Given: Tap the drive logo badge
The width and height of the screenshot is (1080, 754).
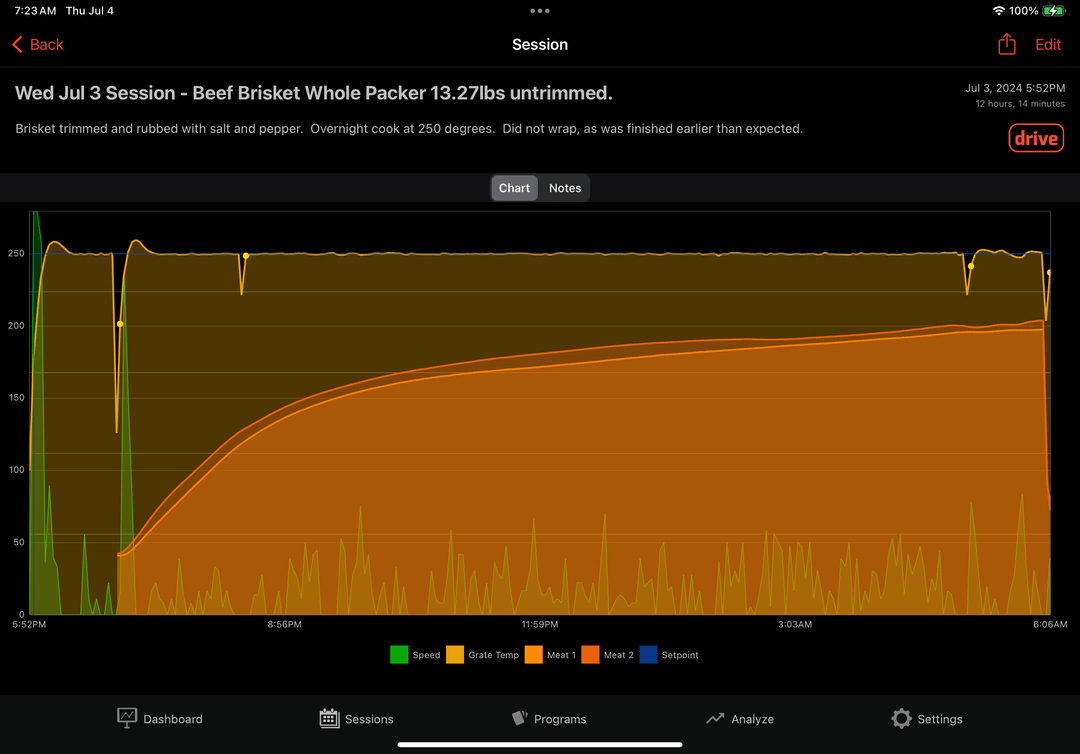Looking at the screenshot, I should click(1036, 138).
